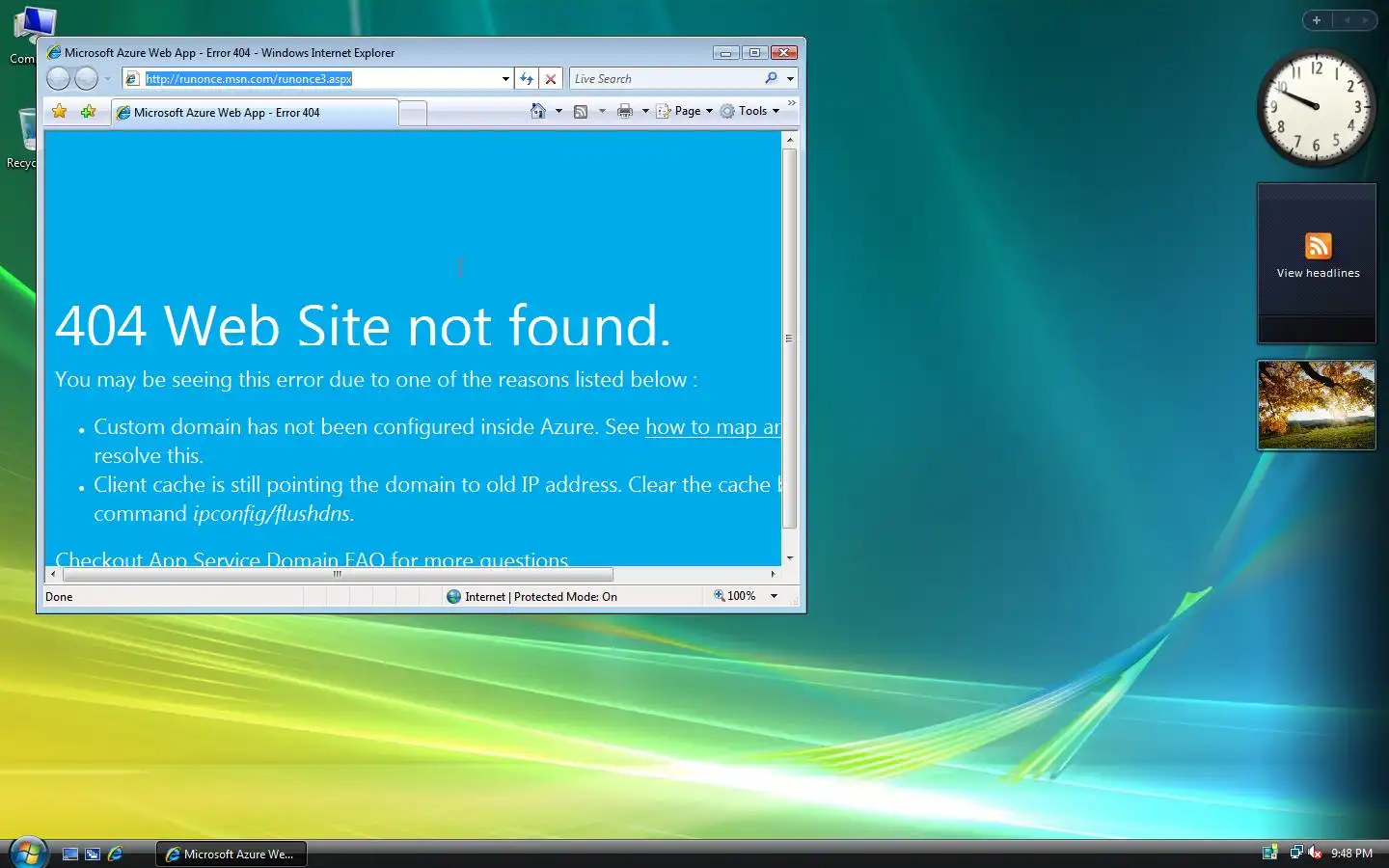Click the Windows Start orb

pyautogui.click(x=28, y=853)
